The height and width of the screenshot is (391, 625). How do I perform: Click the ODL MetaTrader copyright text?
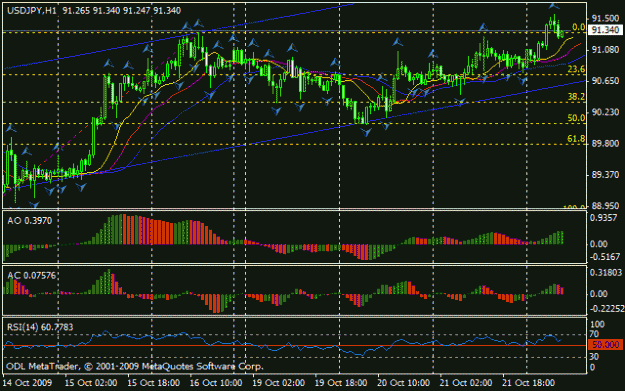pos(135,366)
